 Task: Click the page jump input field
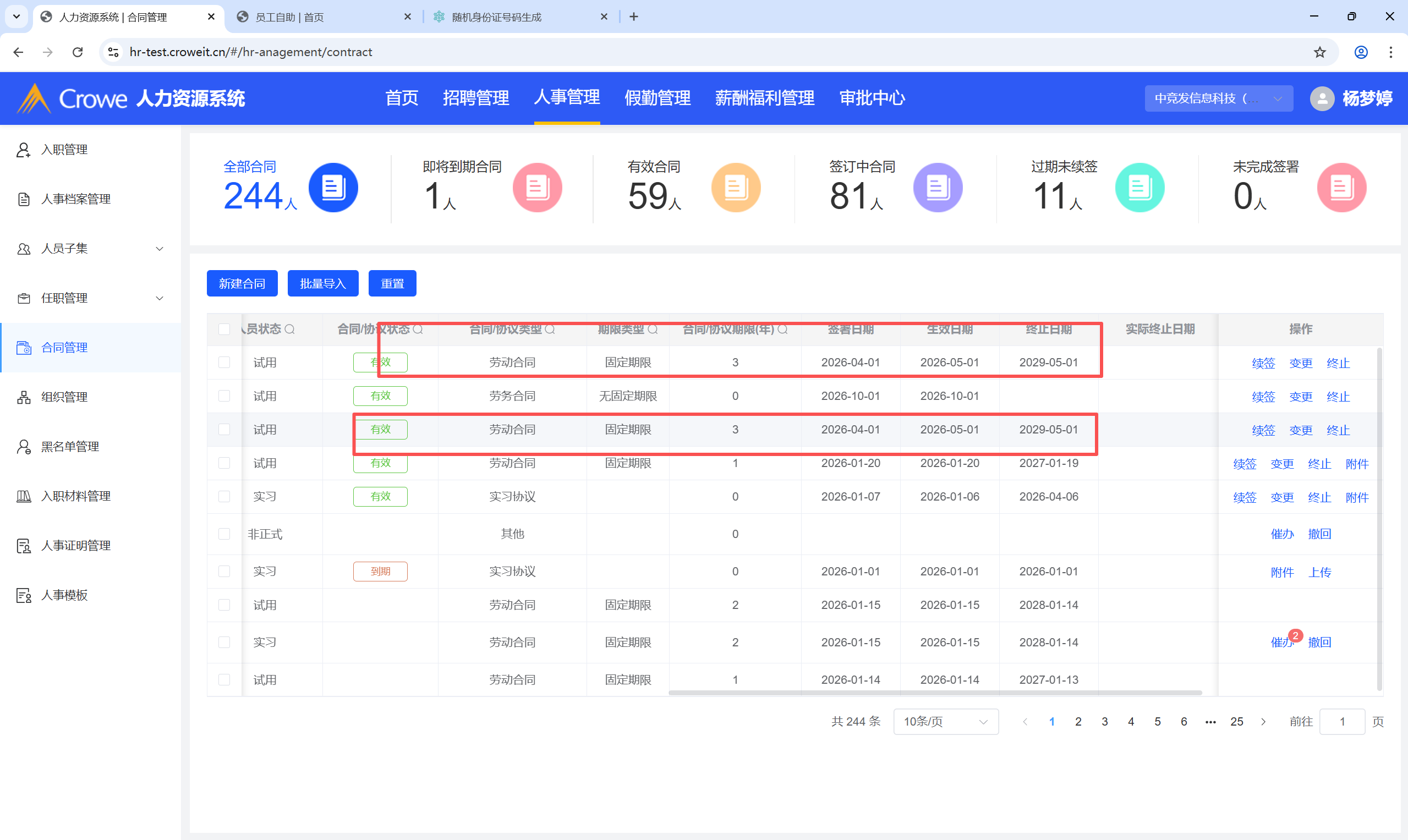pos(1341,722)
